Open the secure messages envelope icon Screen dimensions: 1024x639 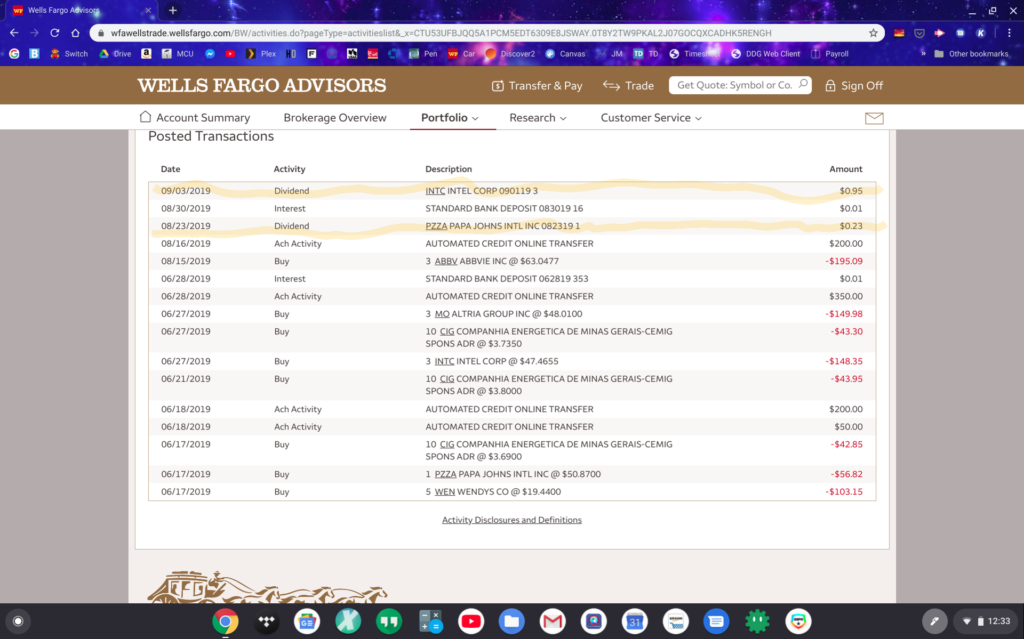click(x=874, y=118)
